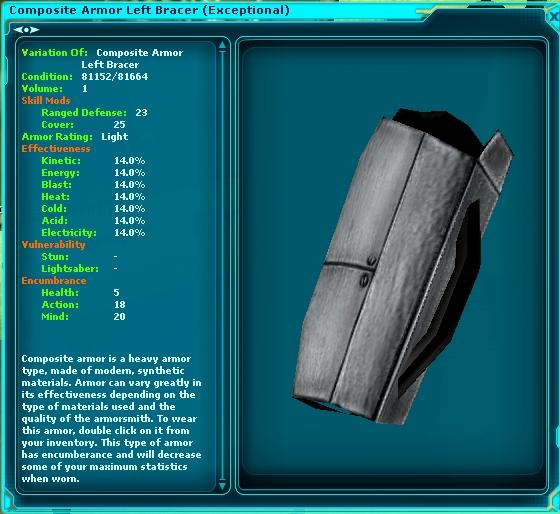Click the 'Volume:' attribute row

coord(54,89)
